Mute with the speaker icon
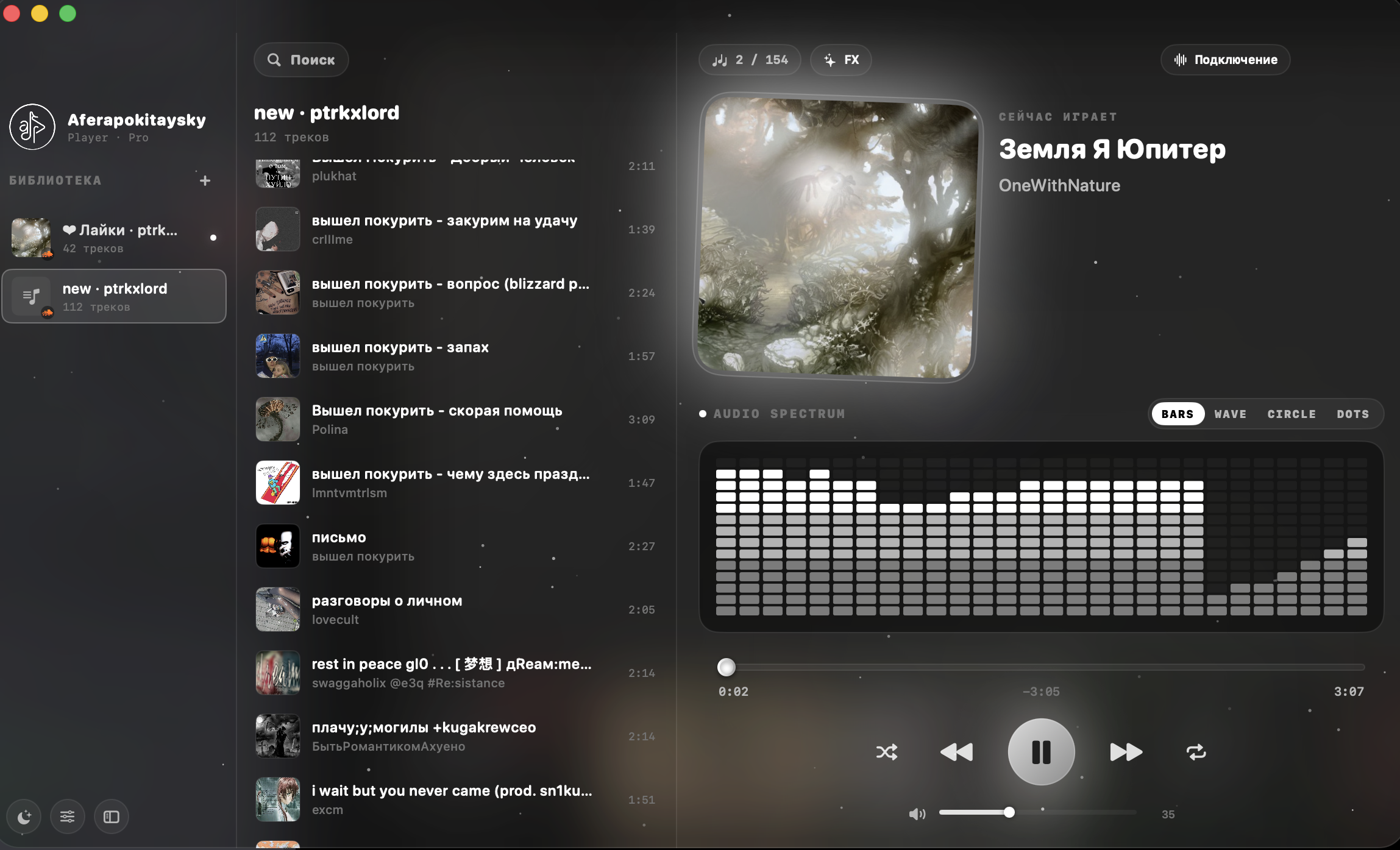This screenshot has height=850, width=1400. [917, 814]
